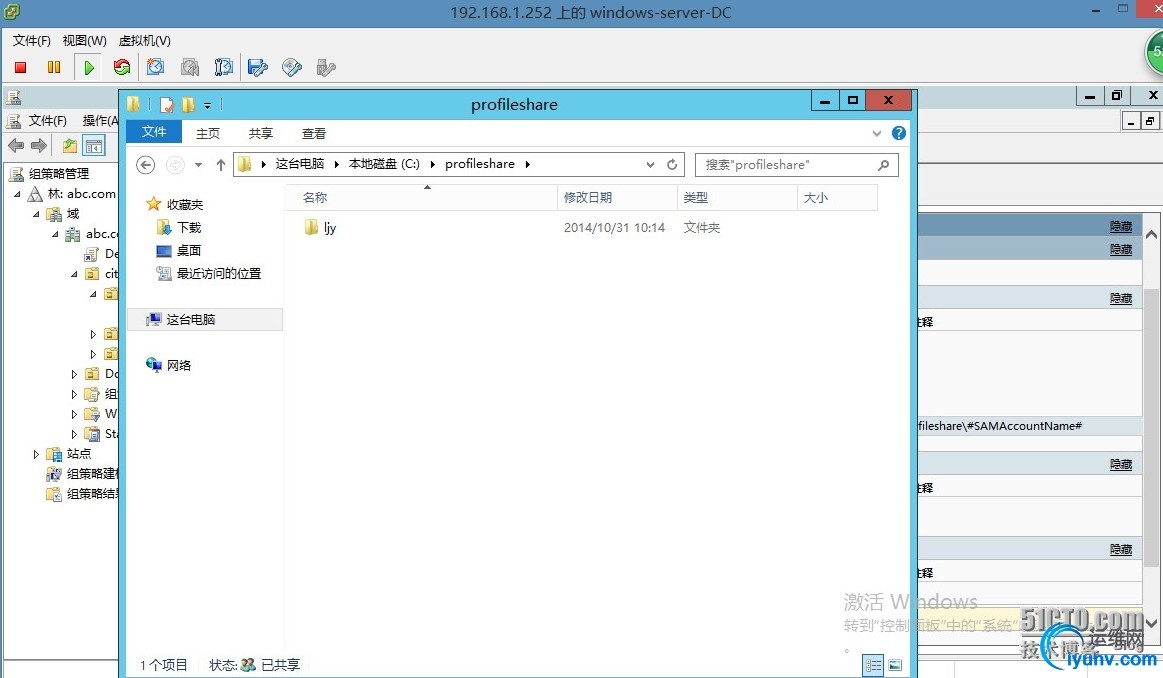The width and height of the screenshot is (1163, 678).
Task: Click the USB device connection icon
Action: coord(326,68)
